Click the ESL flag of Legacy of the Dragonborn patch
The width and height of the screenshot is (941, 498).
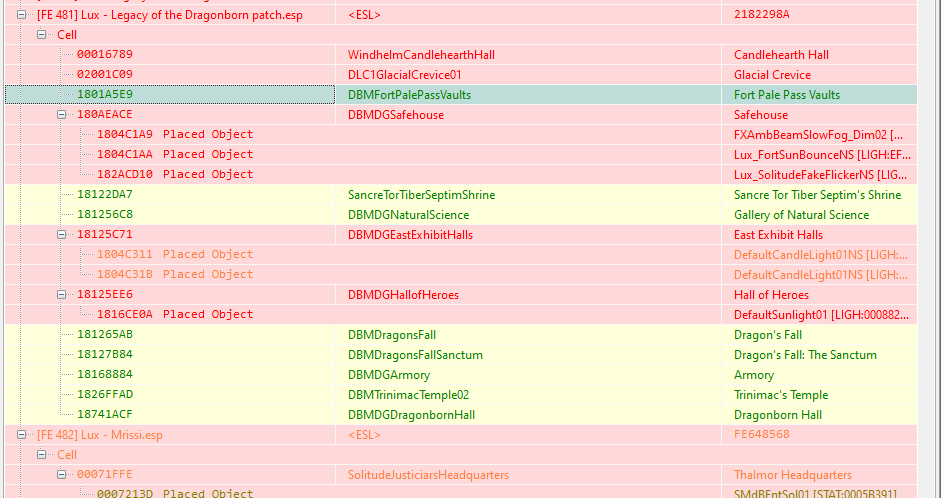pos(364,14)
